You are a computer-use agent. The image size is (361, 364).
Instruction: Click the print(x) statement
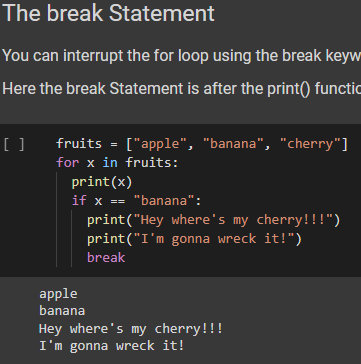tap(102, 182)
